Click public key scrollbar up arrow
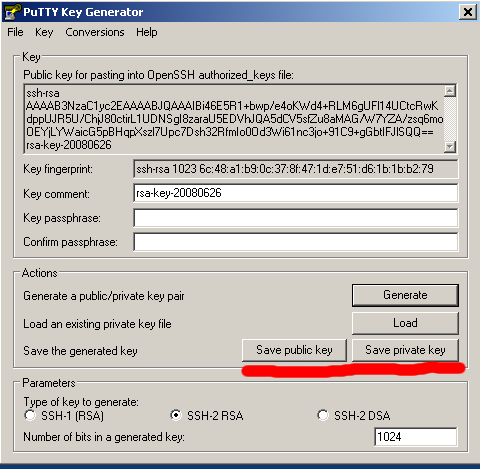Screen dimensions: 480x469 [450, 91]
